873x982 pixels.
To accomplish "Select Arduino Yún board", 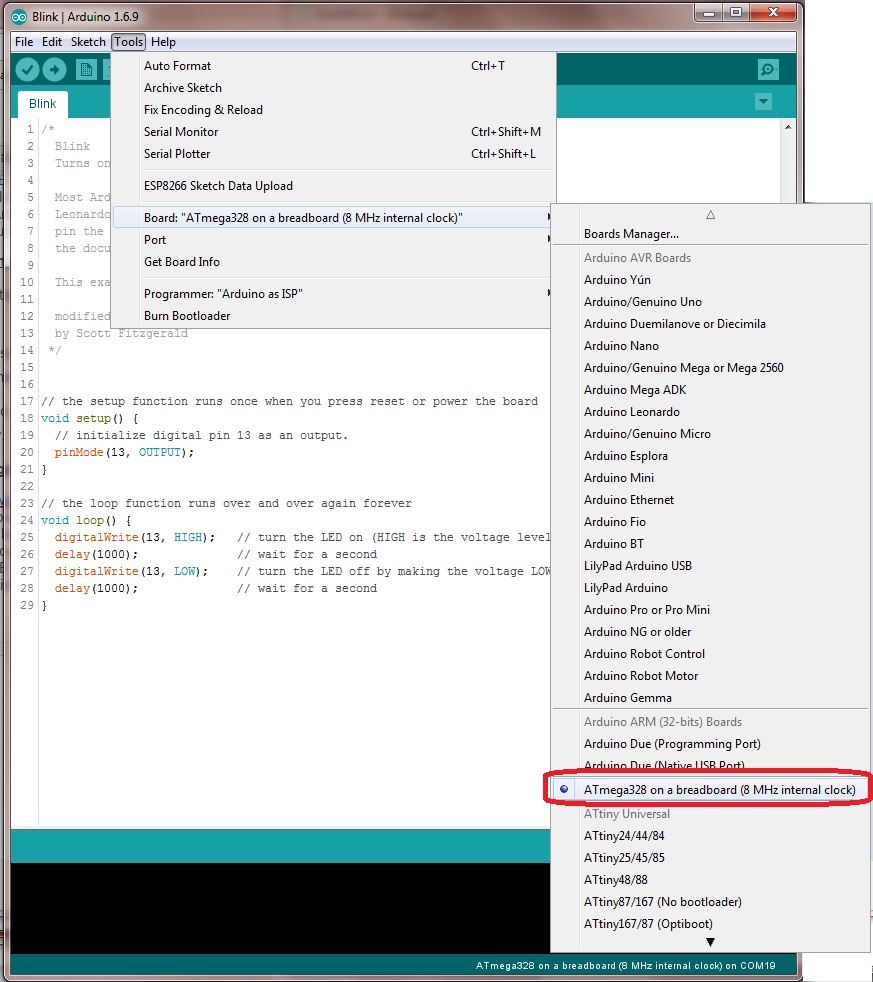I will 710,280.
